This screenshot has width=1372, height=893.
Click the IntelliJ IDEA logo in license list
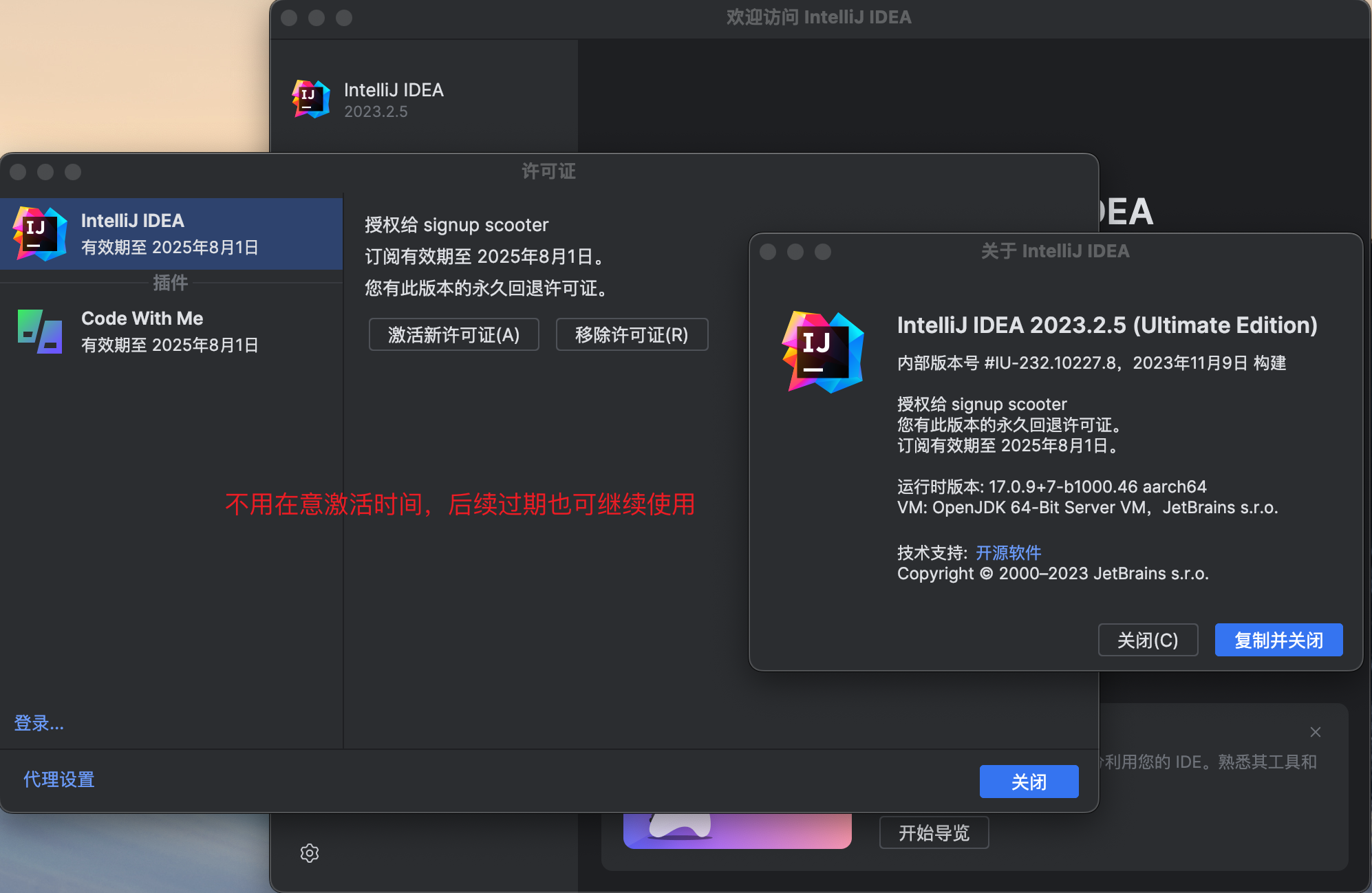(x=40, y=234)
